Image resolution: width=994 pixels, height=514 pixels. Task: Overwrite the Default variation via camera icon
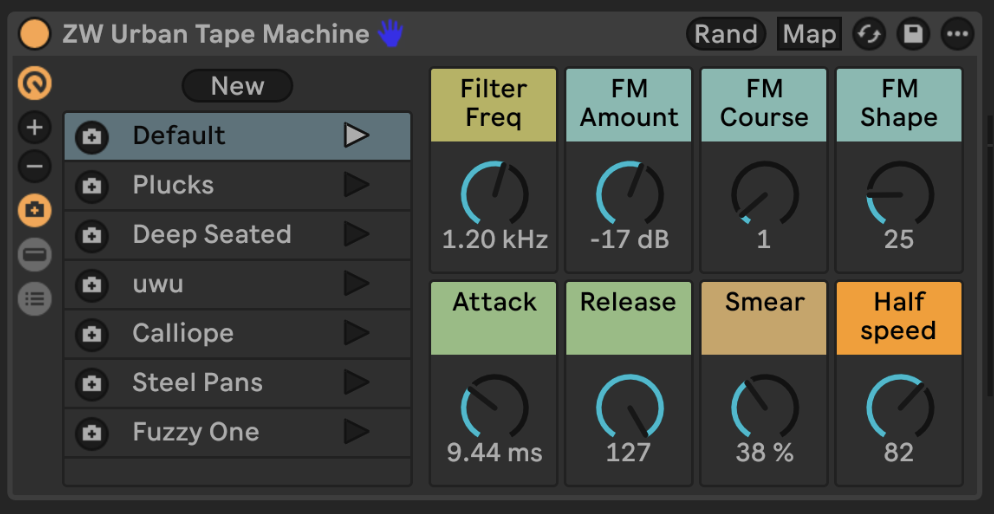point(92,136)
